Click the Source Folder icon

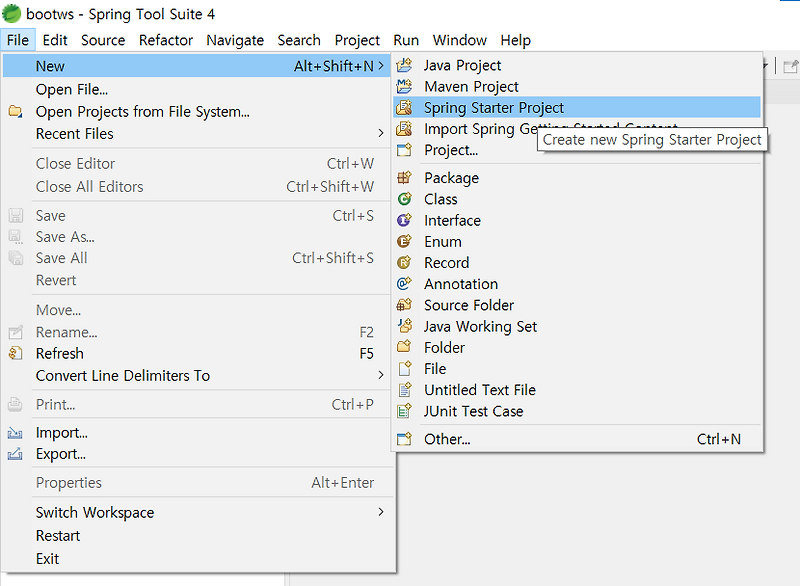(x=404, y=305)
